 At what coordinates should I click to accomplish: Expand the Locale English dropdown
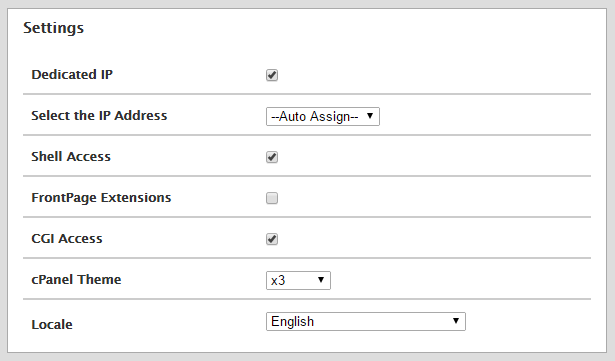coord(366,321)
